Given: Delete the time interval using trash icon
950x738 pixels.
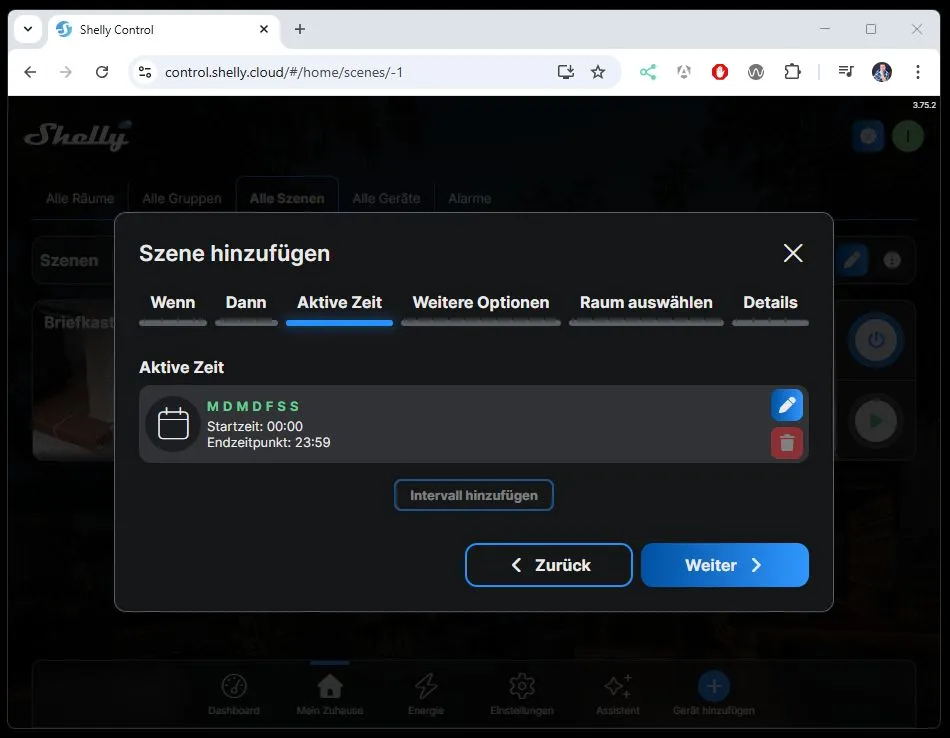Looking at the screenshot, I should coord(787,443).
